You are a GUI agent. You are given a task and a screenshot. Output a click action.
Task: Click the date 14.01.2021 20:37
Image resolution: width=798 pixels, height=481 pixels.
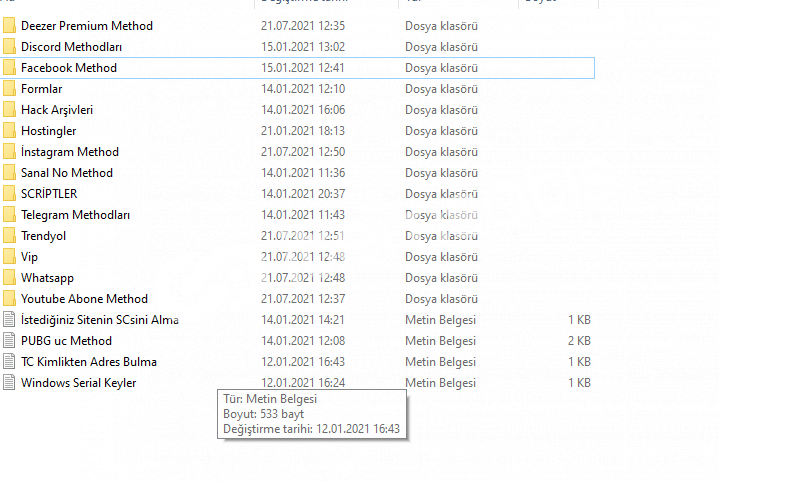(x=303, y=193)
